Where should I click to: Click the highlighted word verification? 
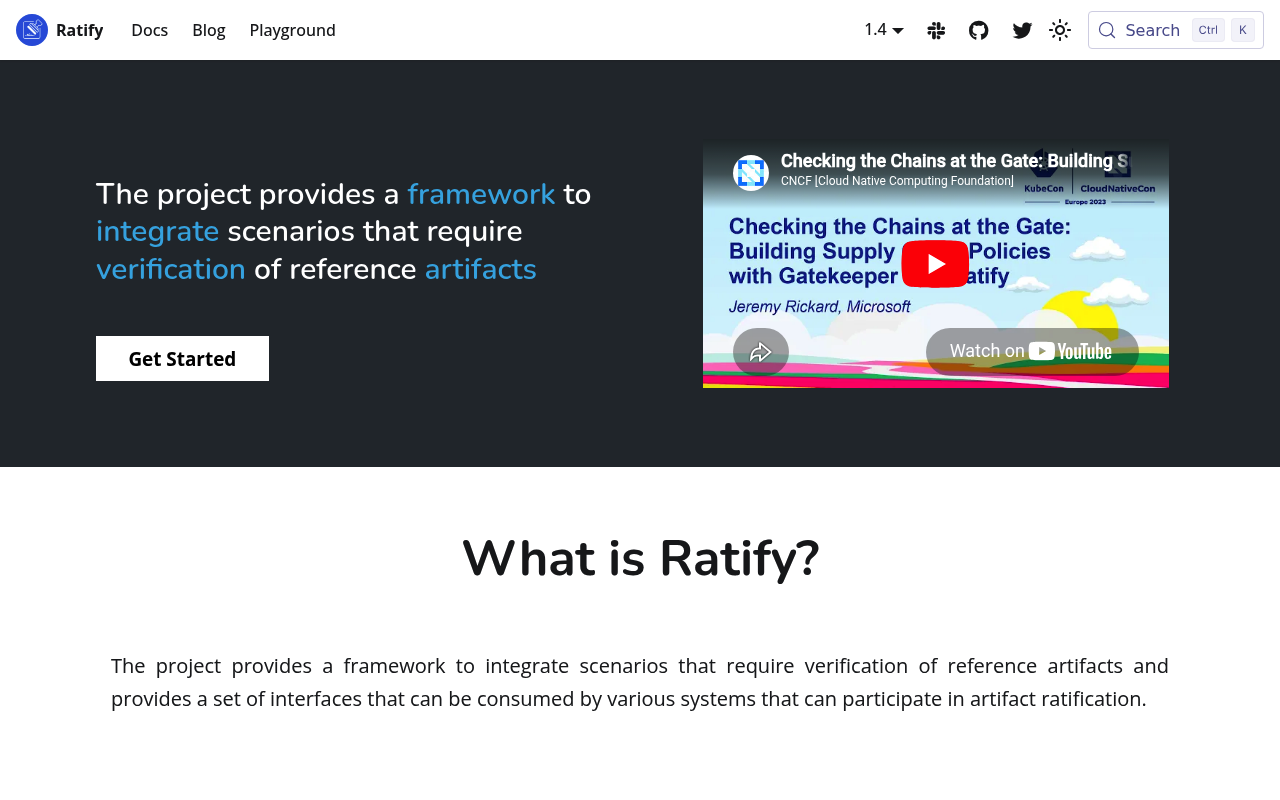[x=171, y=270]
